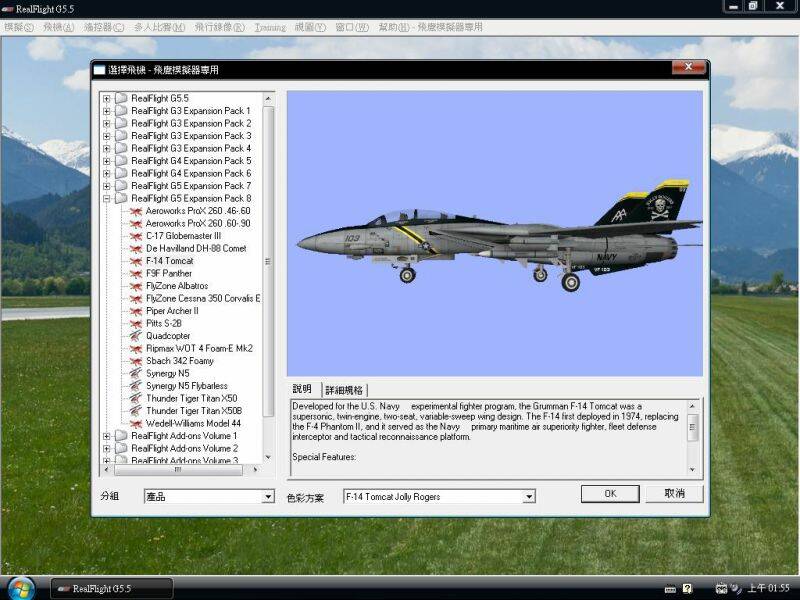
Task: Click the airplane icon beside Sbach 342 Foamy
Action: pos(136,361)
